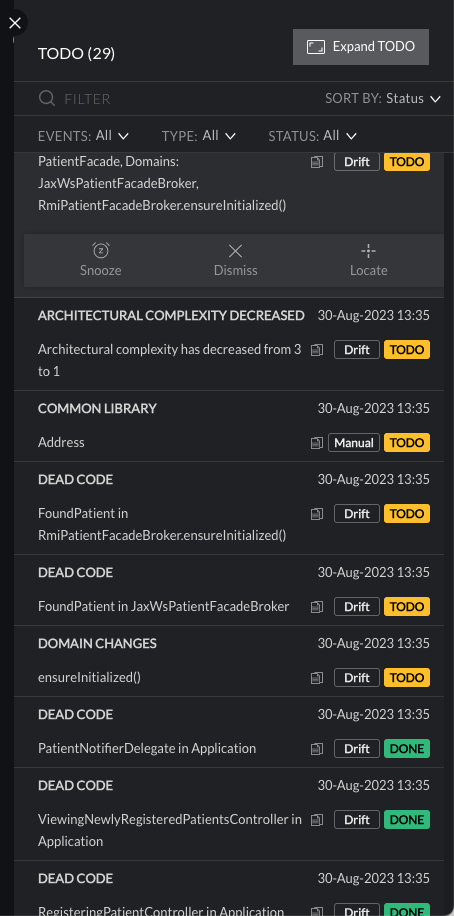
Task: Click DONE status on PatientNotifierDelegate entry
Action: tap(407, 749)
